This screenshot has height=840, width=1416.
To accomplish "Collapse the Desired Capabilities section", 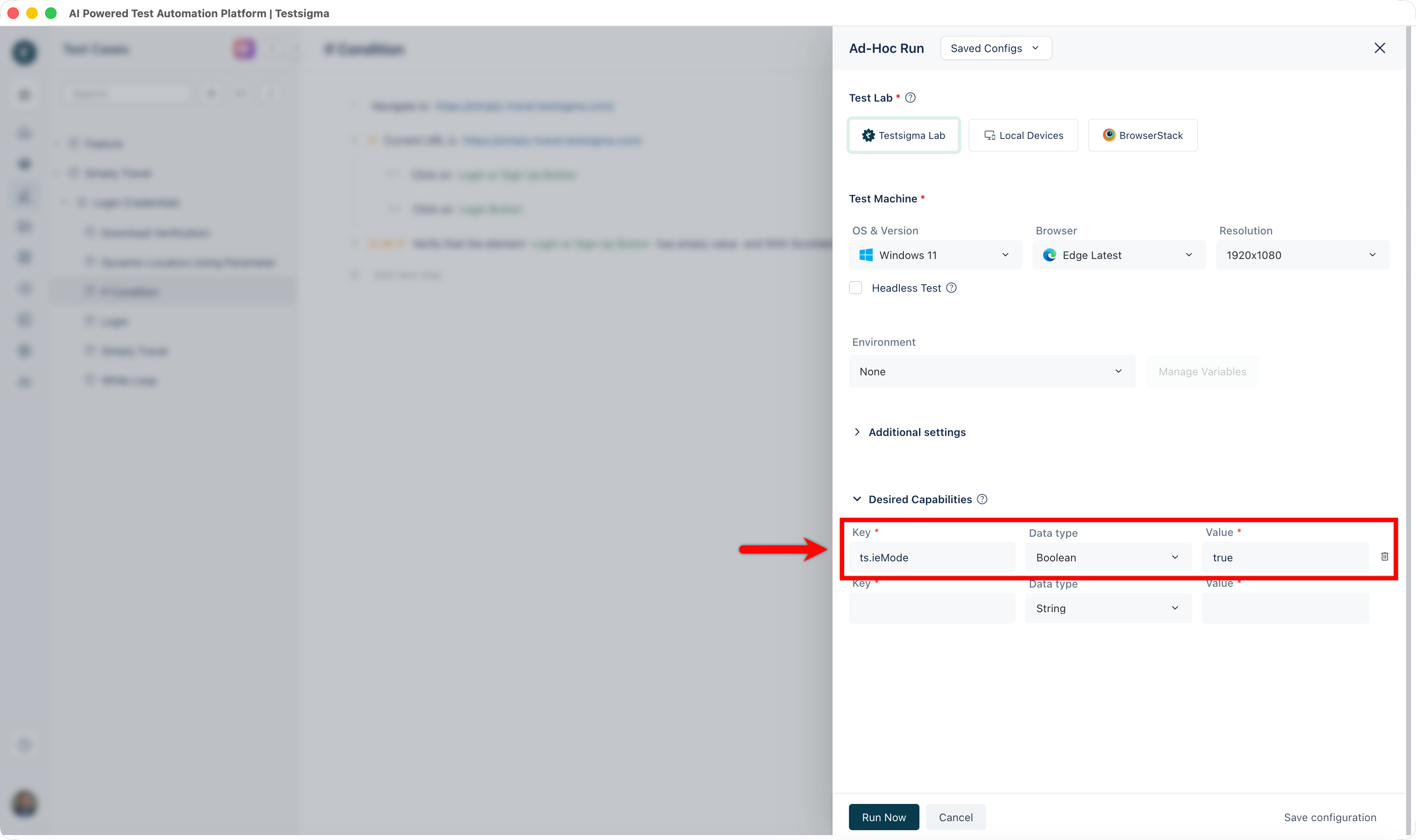I will (857, 499).
